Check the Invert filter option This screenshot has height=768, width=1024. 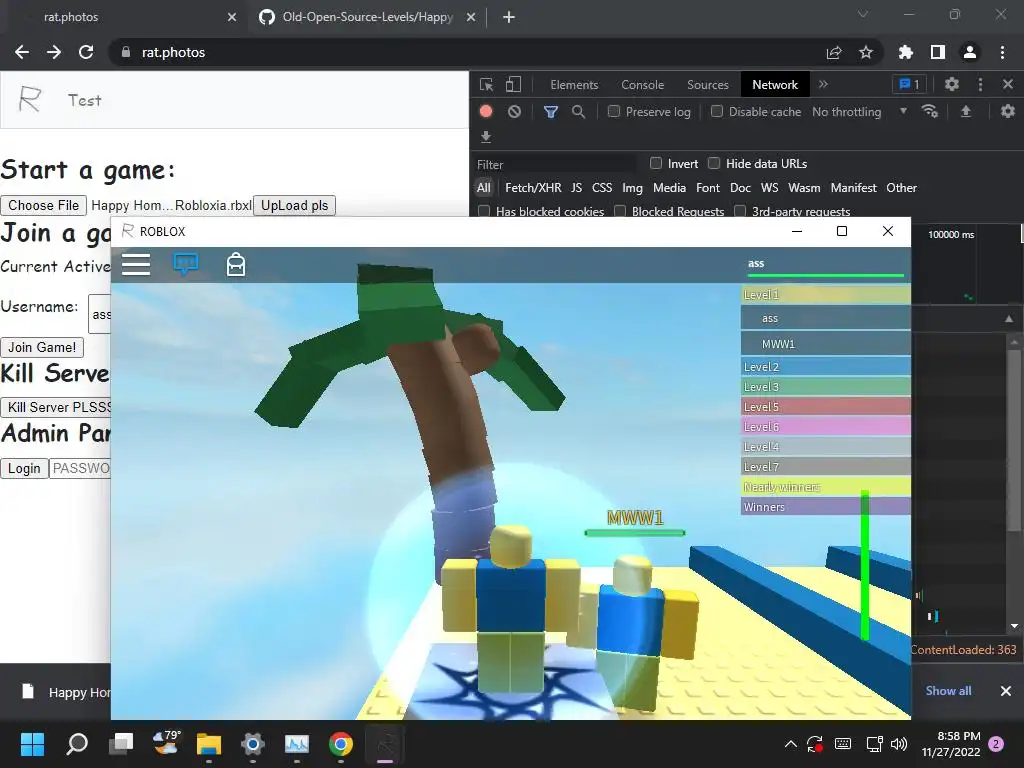point(656,163)
